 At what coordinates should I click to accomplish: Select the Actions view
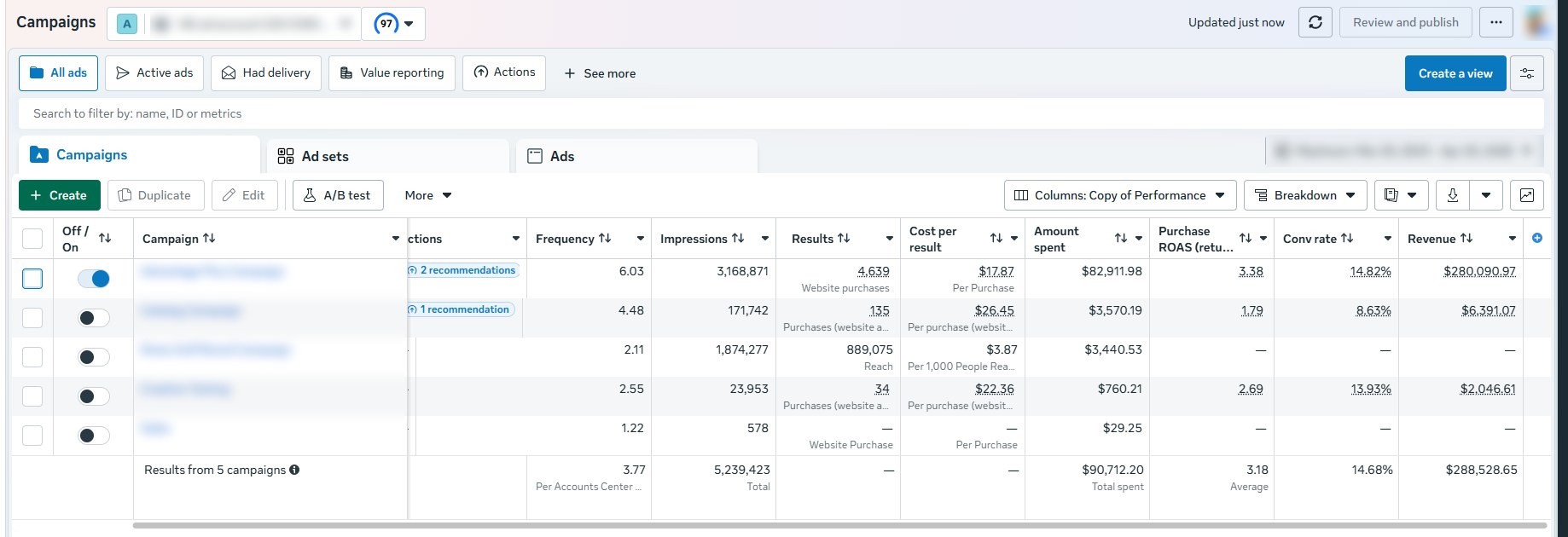[504, 72]
